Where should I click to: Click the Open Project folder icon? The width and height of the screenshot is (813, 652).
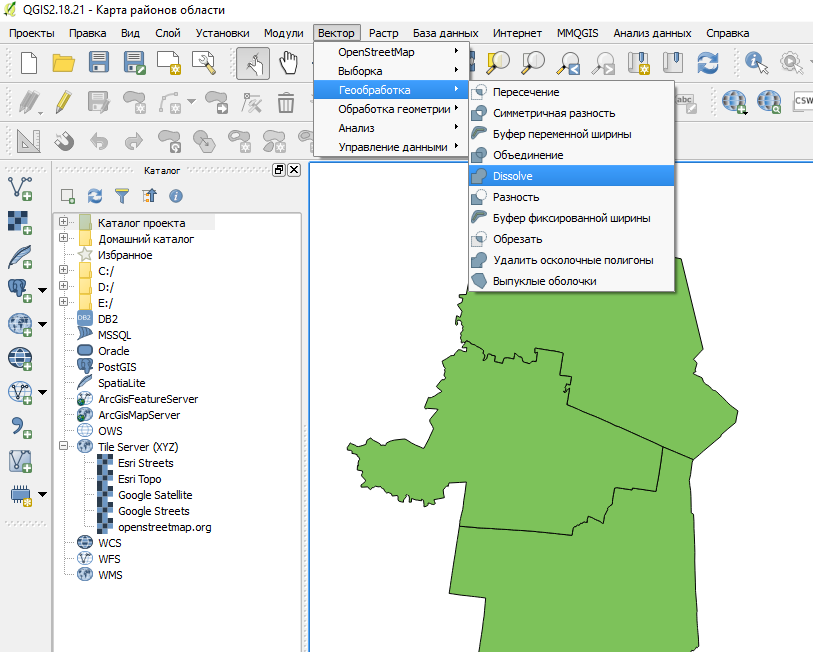64,64
